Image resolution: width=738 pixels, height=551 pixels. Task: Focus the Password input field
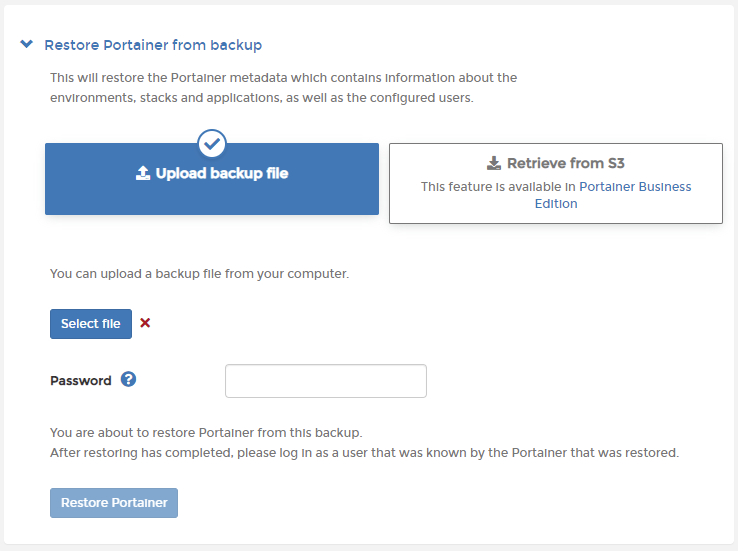326,381
